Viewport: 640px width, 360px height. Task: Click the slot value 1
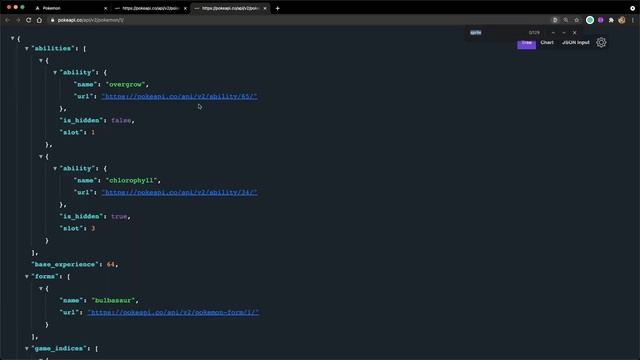point(93,132)
